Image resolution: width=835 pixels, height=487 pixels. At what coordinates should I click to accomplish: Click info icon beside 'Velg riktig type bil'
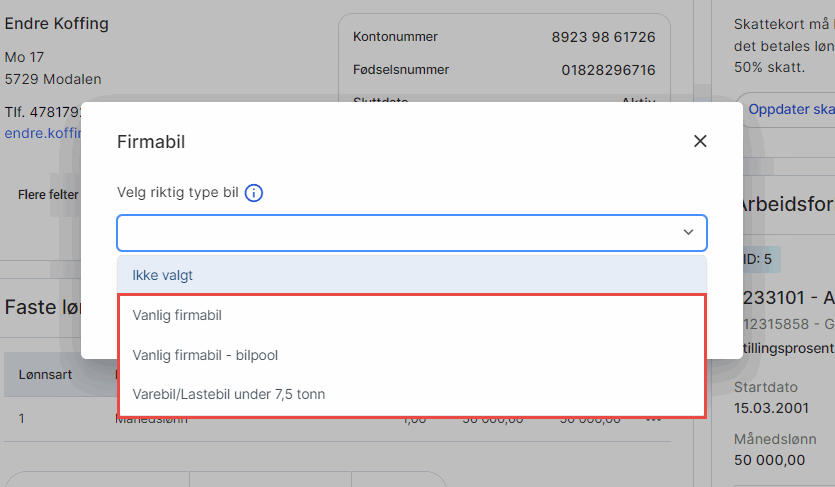click(254, 193)
